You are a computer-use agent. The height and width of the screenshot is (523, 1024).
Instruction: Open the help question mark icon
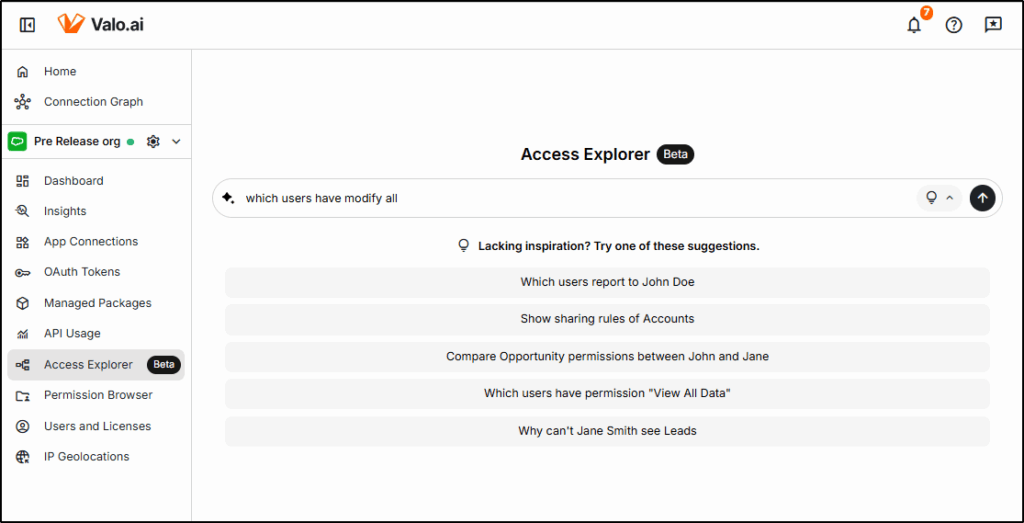pyautogui.click(x=954, y=25)
